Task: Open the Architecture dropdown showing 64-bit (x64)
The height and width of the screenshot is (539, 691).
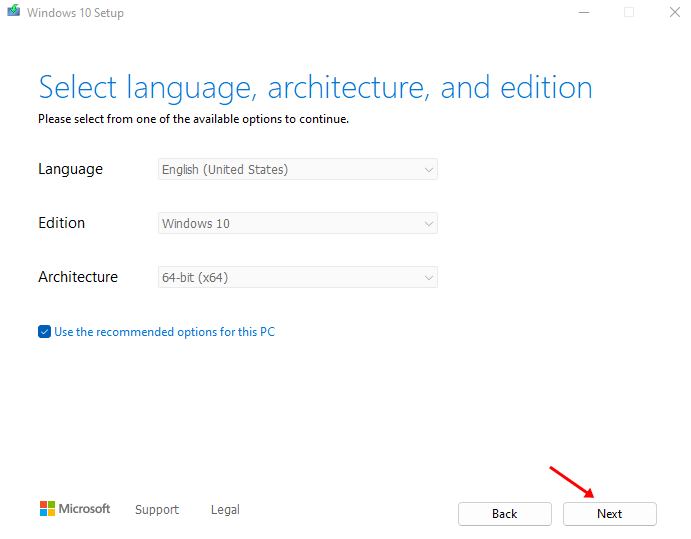Action: click(297, 278)
